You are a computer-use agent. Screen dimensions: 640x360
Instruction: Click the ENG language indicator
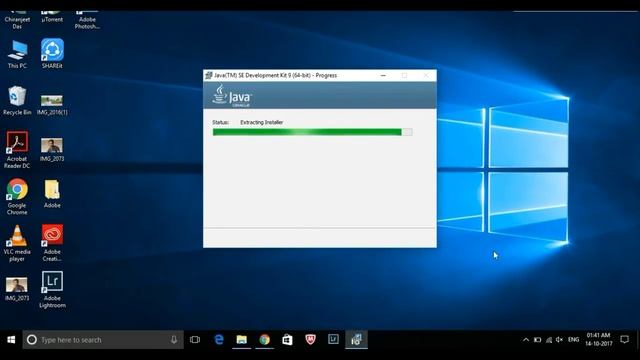(x=573, y=340)
